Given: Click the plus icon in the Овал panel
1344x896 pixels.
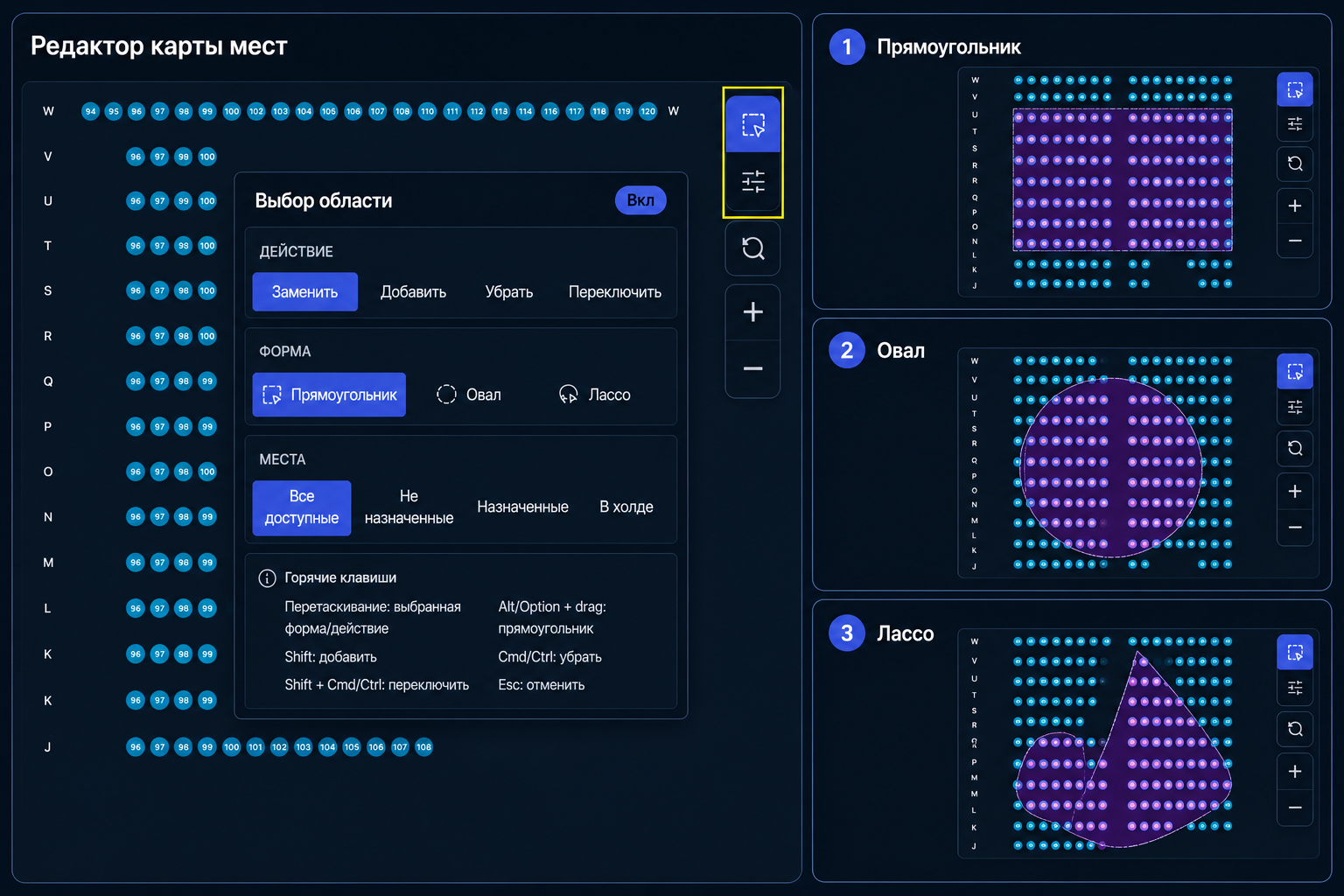Looking at the screenshot, I should [x=1295, y=492].
